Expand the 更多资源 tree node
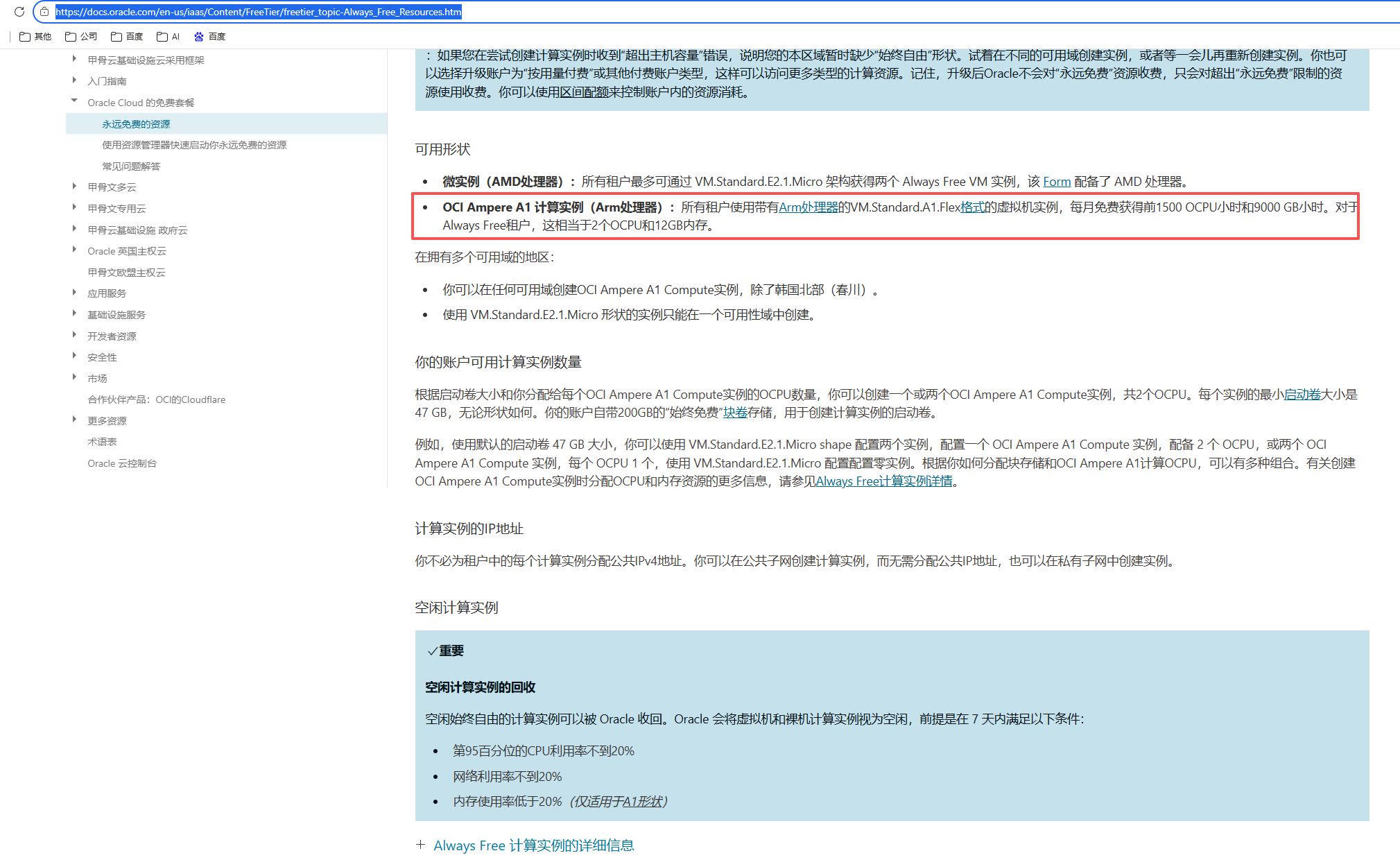Screen dimensions: 1400x860 click(x=74, y=420)
